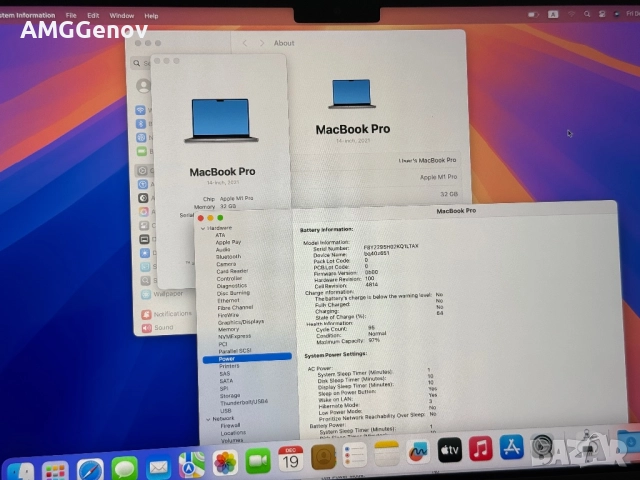Select Graphics/Displays in hardware list

pos(241,322)
